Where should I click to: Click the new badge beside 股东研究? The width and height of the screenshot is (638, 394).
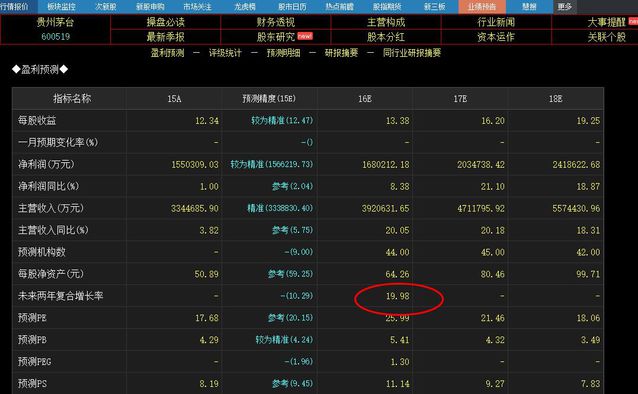coord(305,36)
